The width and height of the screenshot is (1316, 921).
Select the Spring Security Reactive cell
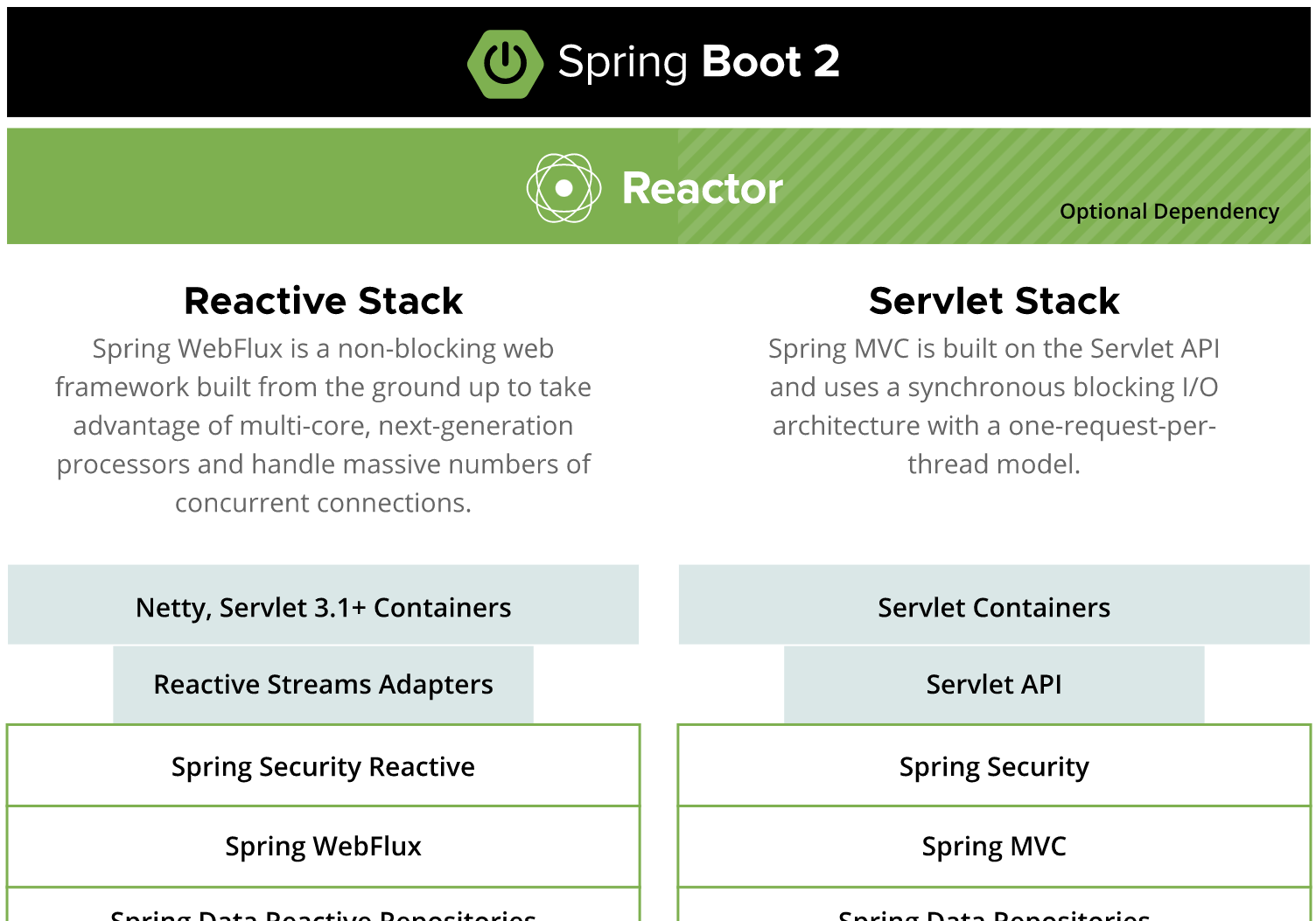pyautogui.click(x=323, y=766)
